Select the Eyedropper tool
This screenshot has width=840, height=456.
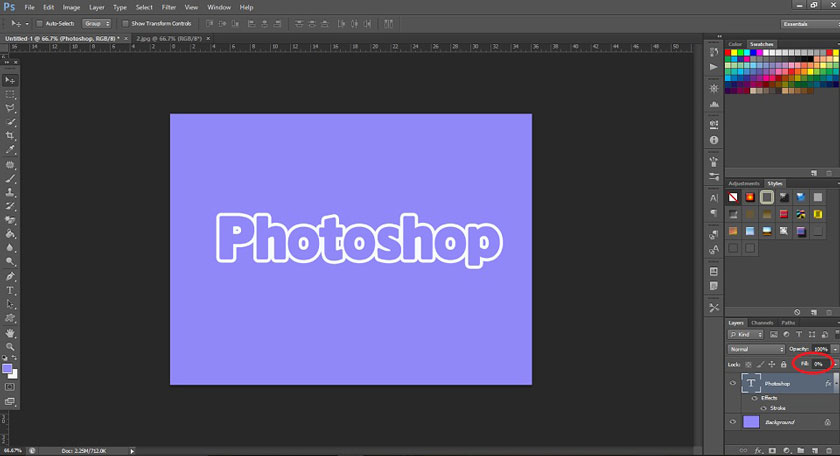coord(10,150)
